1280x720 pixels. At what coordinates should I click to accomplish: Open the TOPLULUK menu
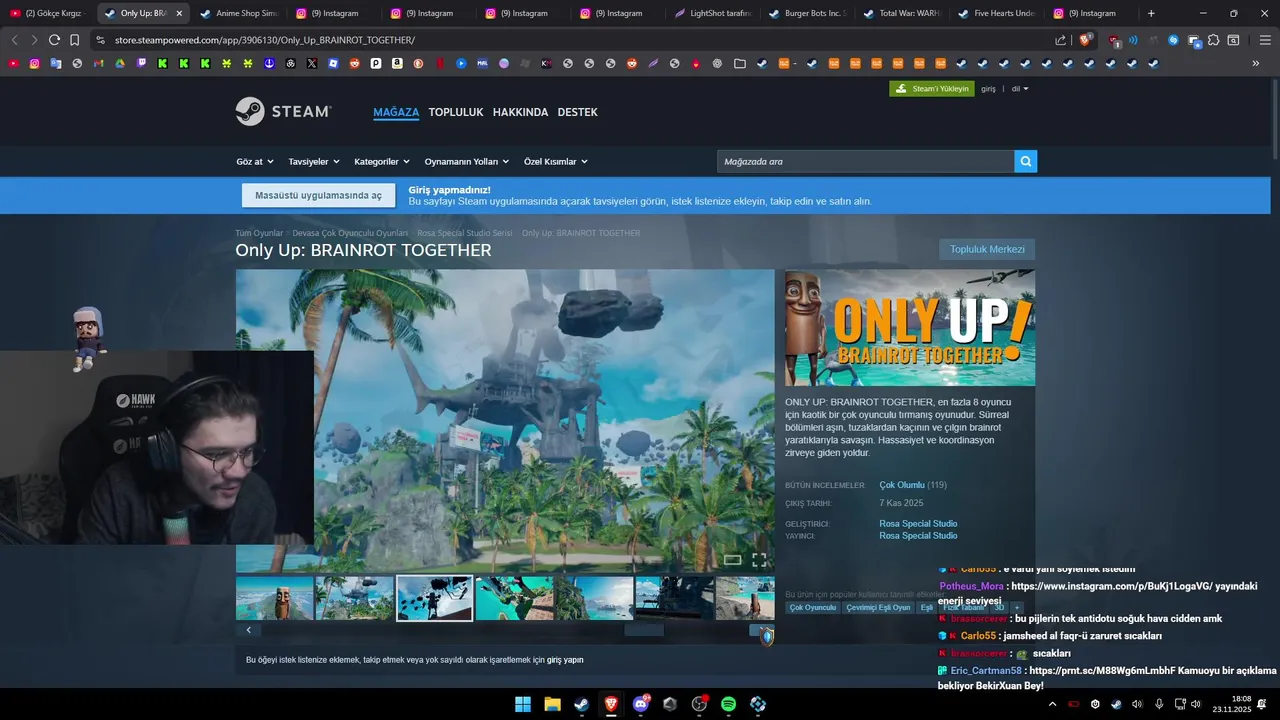point(456,112)
